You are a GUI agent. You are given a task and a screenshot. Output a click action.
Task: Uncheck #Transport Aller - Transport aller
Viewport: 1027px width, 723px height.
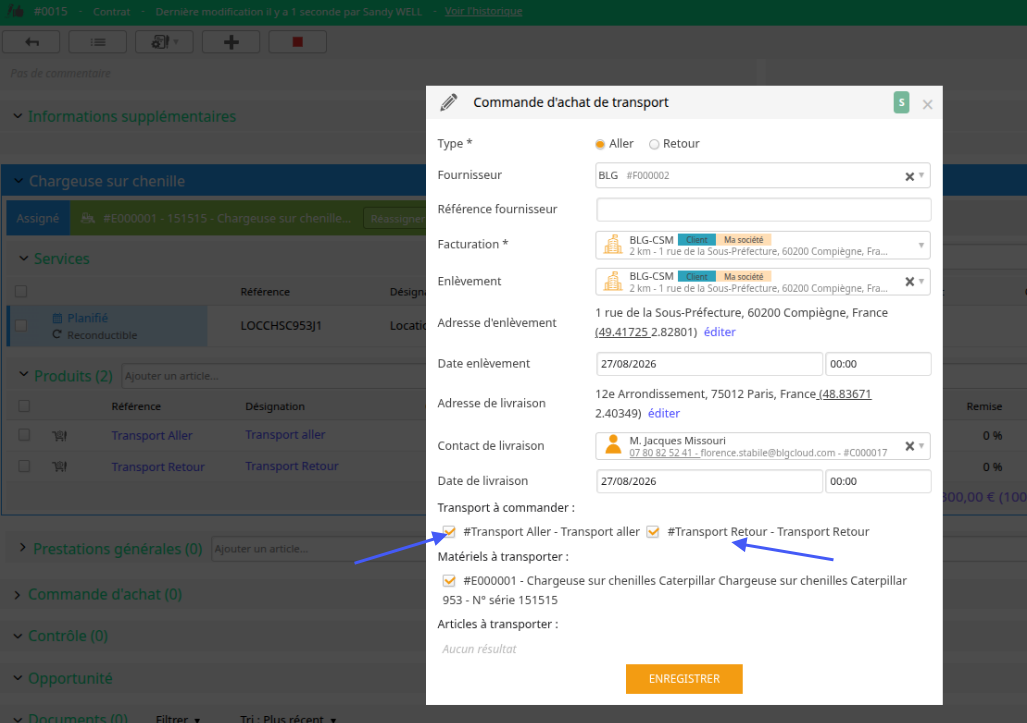(x=449, y=532)
